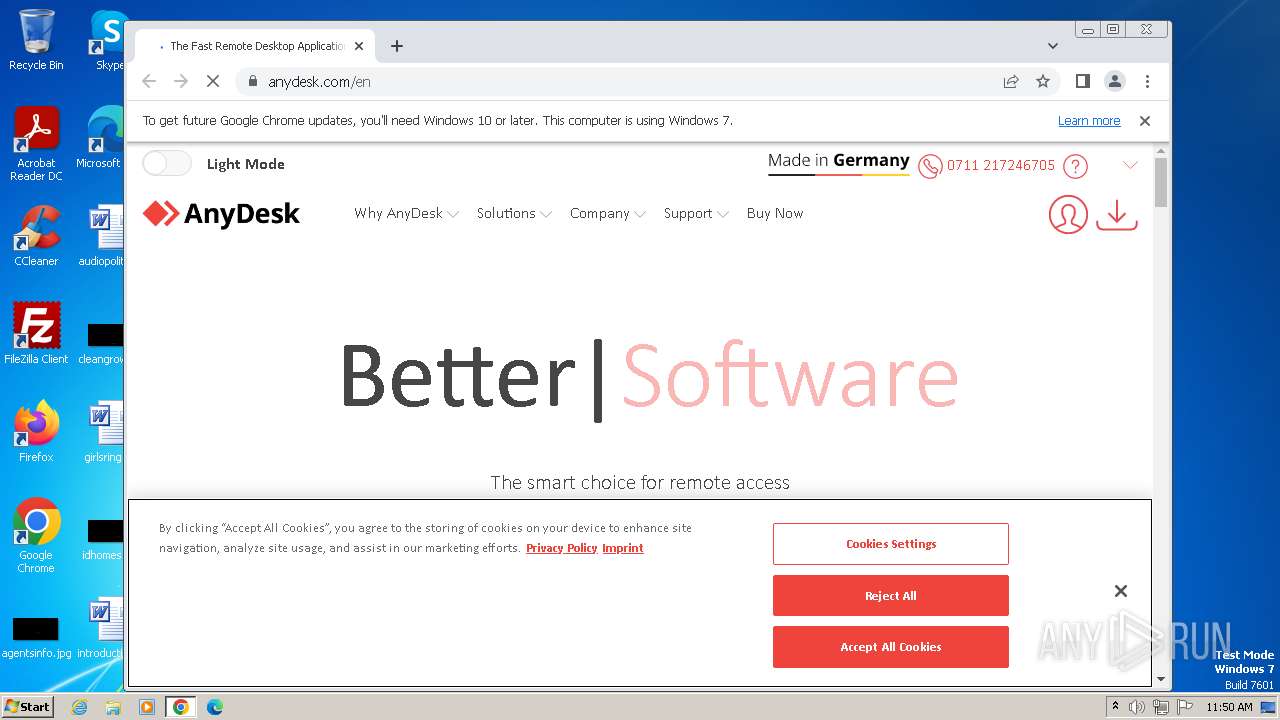This screenshot has width=1280, height=720.
Task: Click the phone icon beside 0711 number
Action: [930, 166]
